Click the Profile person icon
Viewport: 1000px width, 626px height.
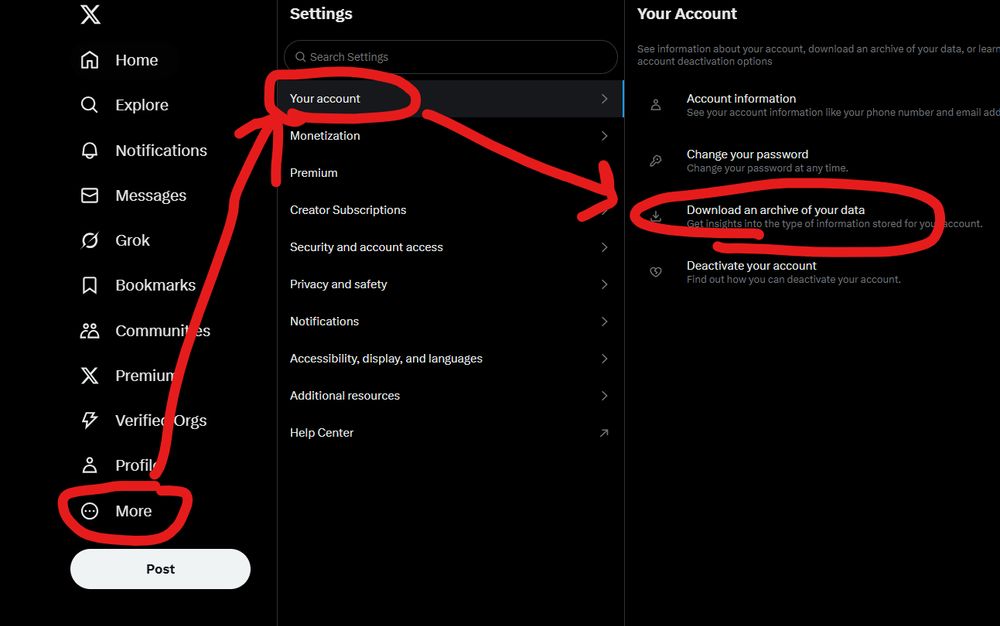90,465
